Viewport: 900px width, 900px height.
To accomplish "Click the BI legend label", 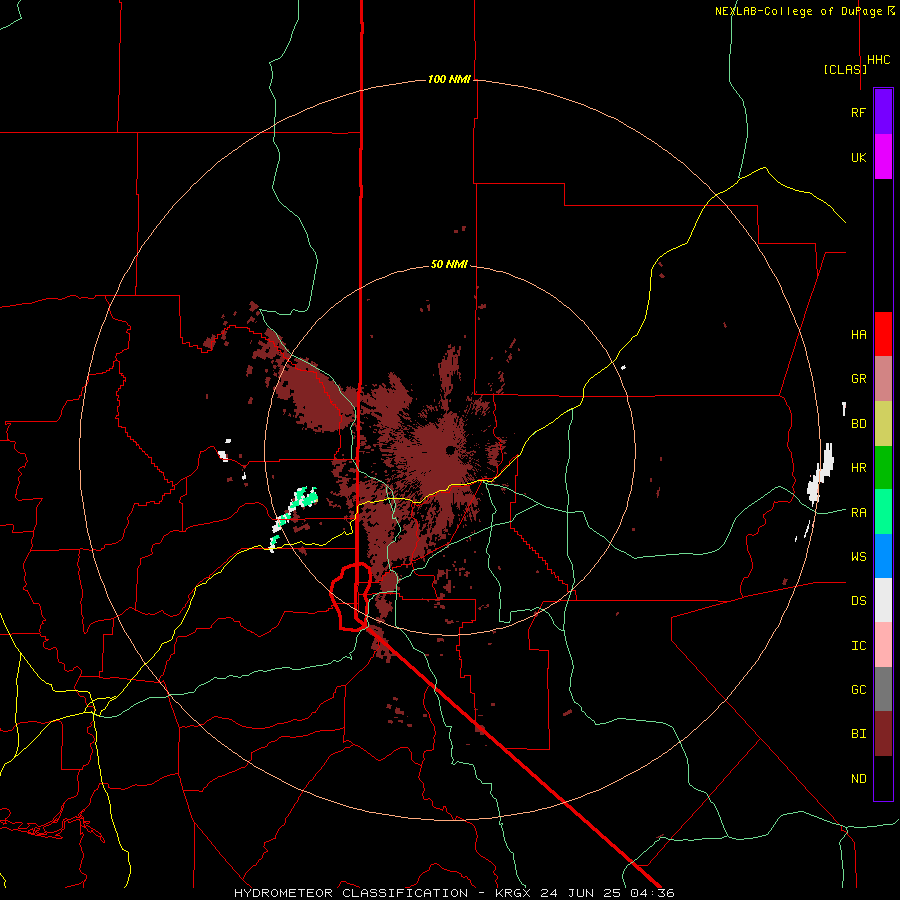I will click(858, 734).
